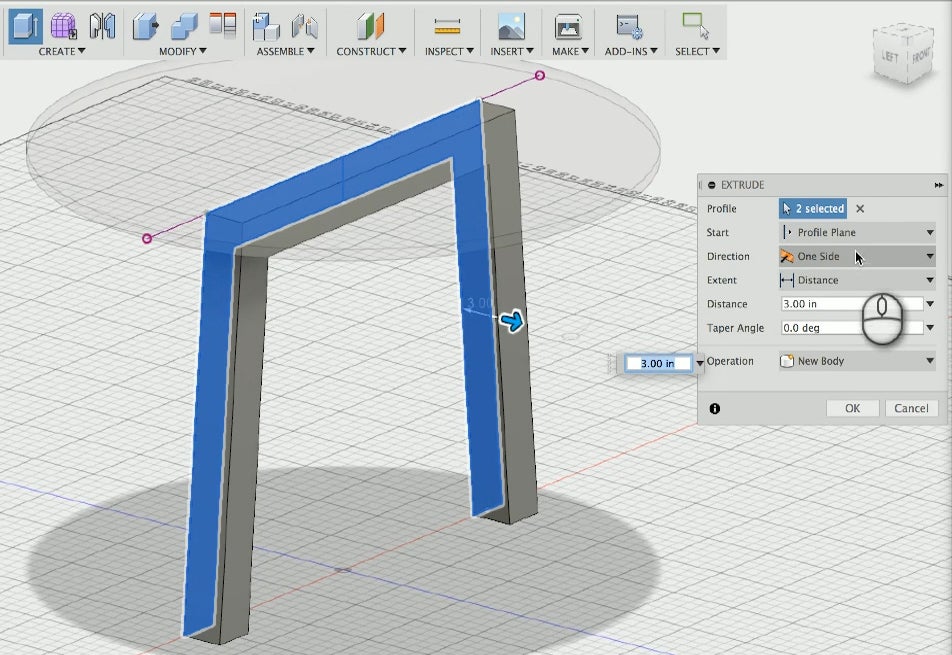Open the INSPECT menu

point(449,52)
